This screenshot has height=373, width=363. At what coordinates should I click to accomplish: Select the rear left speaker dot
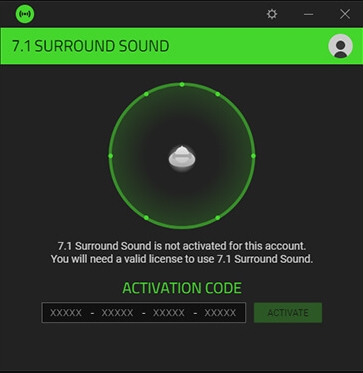coord(146,218)
